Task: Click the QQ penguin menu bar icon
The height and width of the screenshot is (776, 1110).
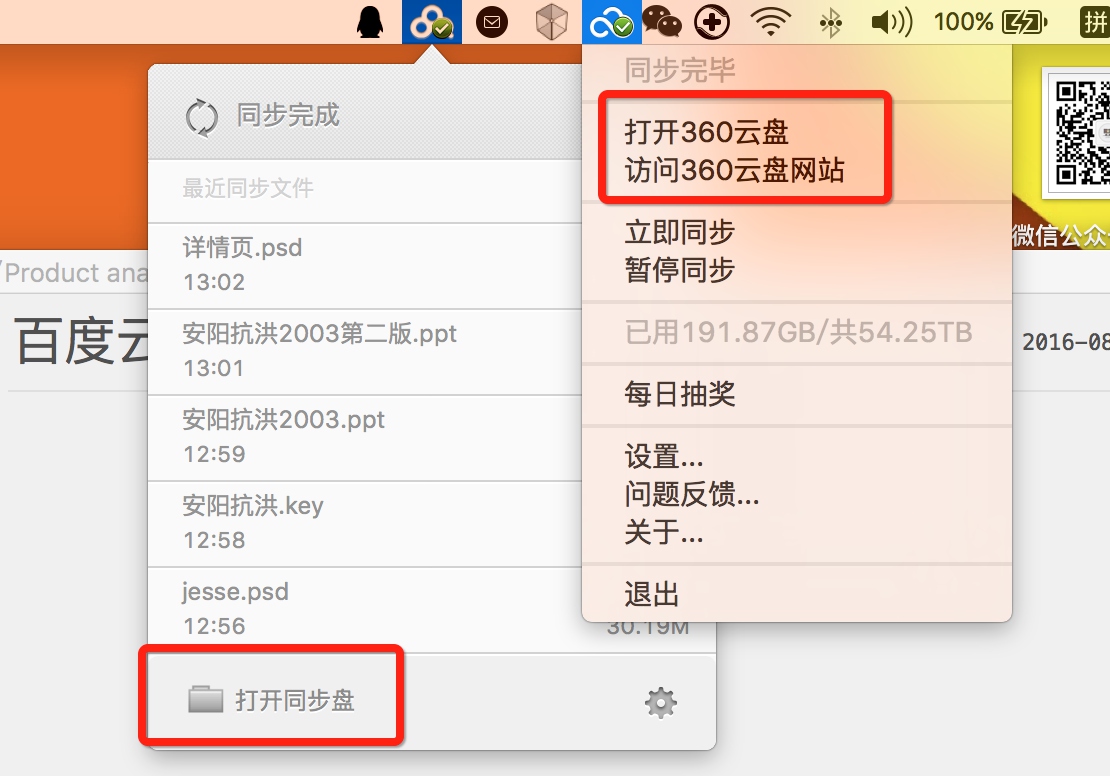Action: (x=370, y=22)
